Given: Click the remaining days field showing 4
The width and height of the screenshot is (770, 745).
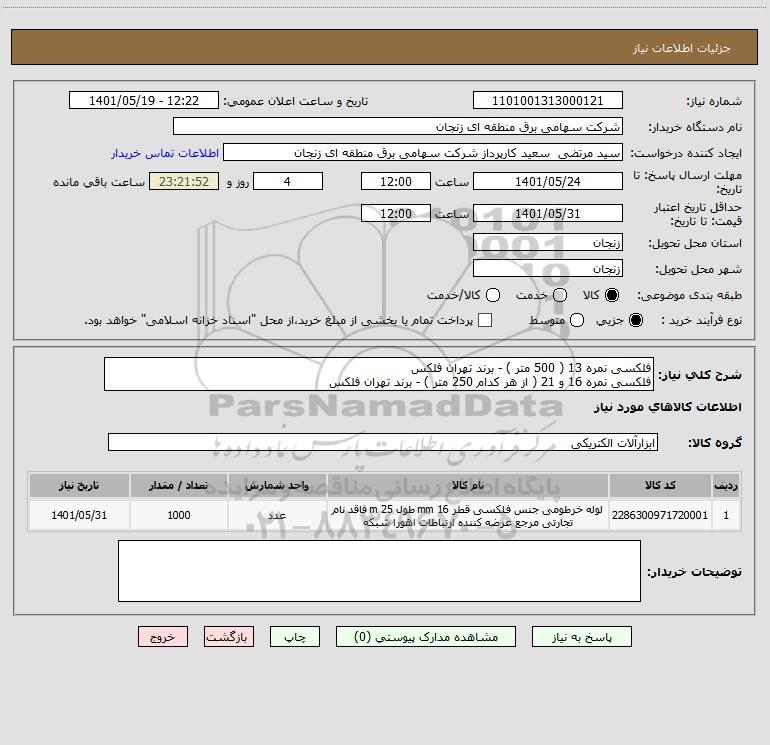Looking at the screenshot, I should [288, 181].
